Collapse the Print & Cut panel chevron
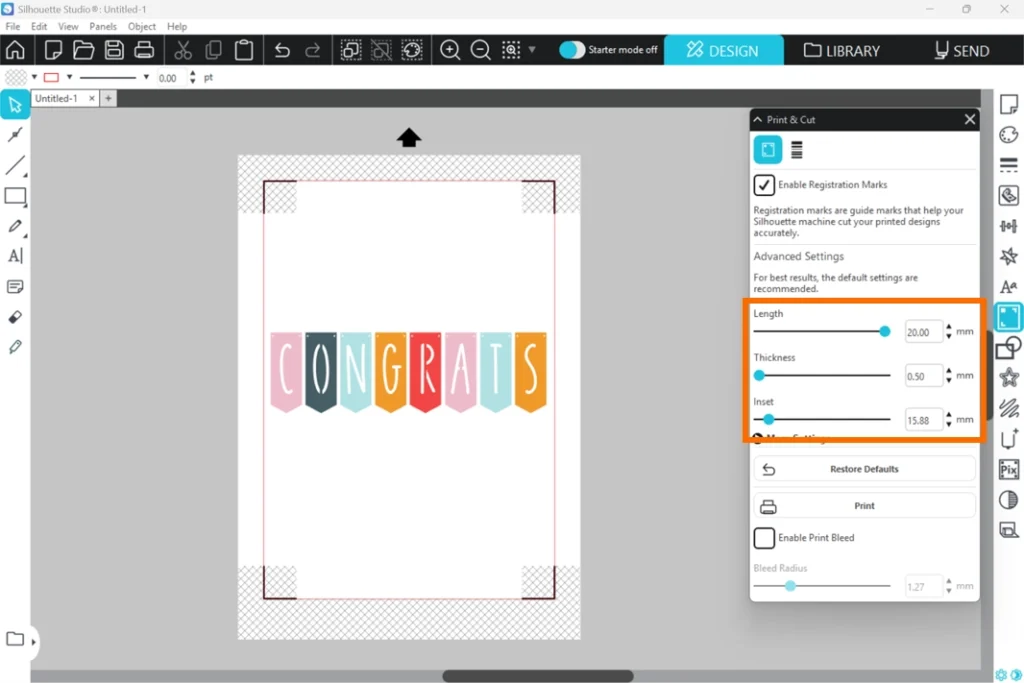Viewport: 1024px width, 683px height. (758, 120)
